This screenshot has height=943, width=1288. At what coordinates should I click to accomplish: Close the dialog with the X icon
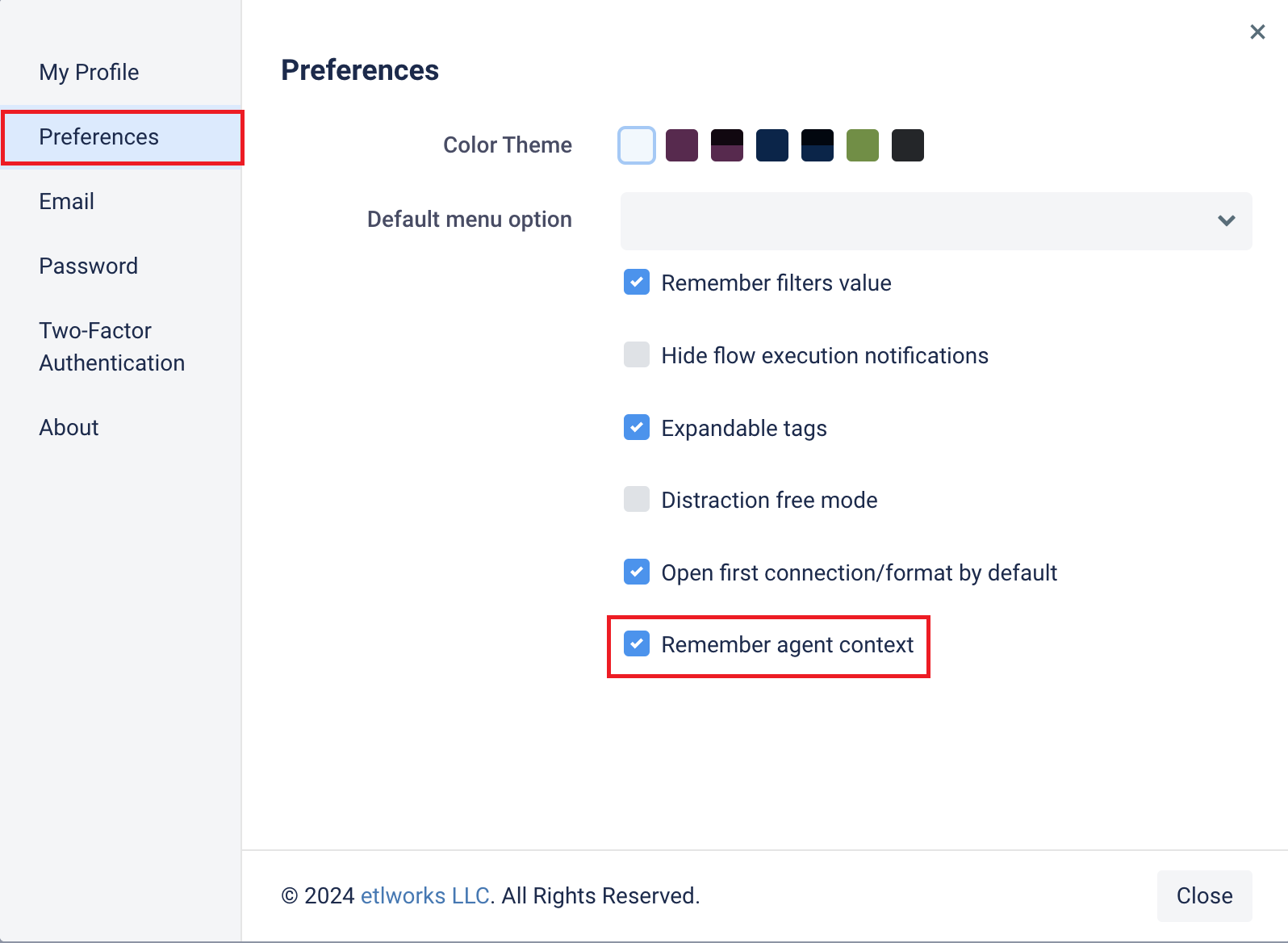point(1257,31)
